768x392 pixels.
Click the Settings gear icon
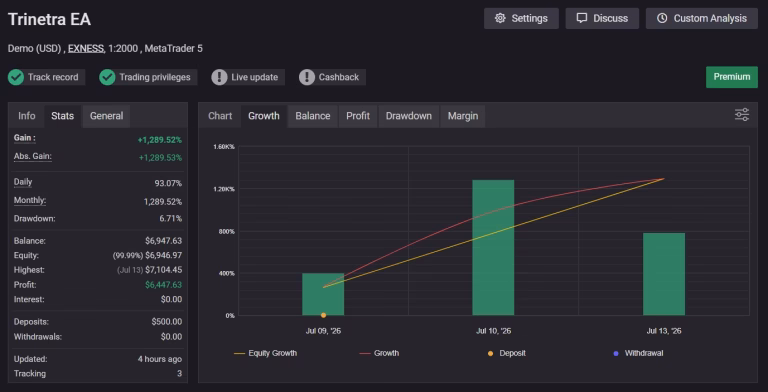500,19
